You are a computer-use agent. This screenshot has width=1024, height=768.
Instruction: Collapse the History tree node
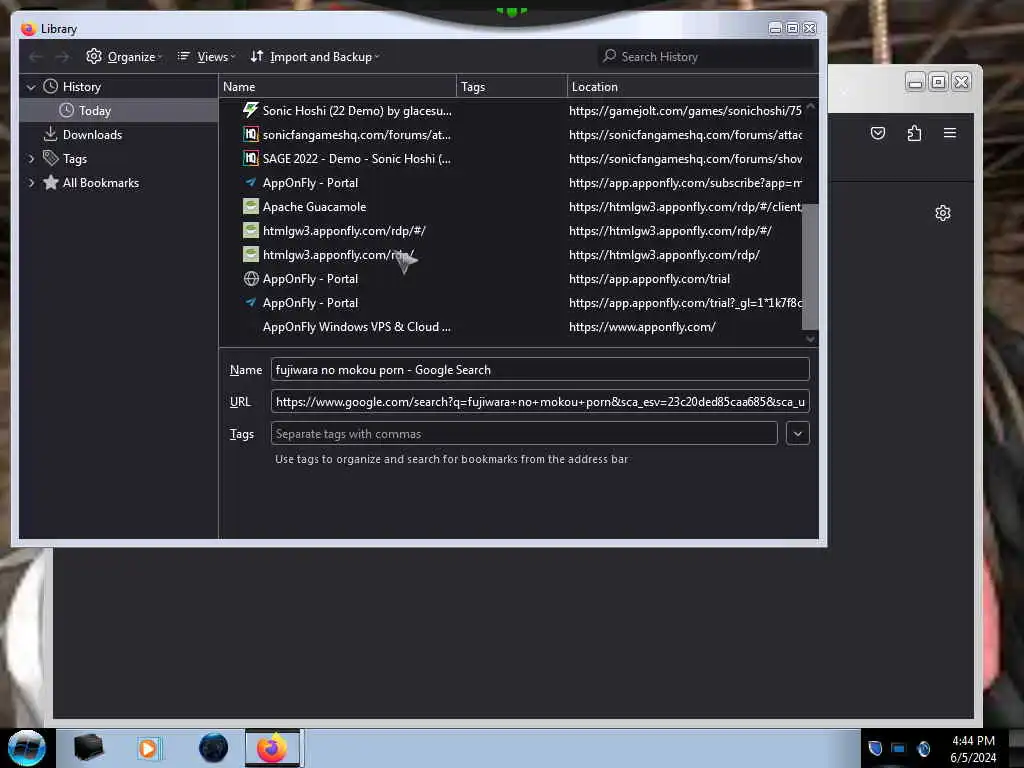31,87
